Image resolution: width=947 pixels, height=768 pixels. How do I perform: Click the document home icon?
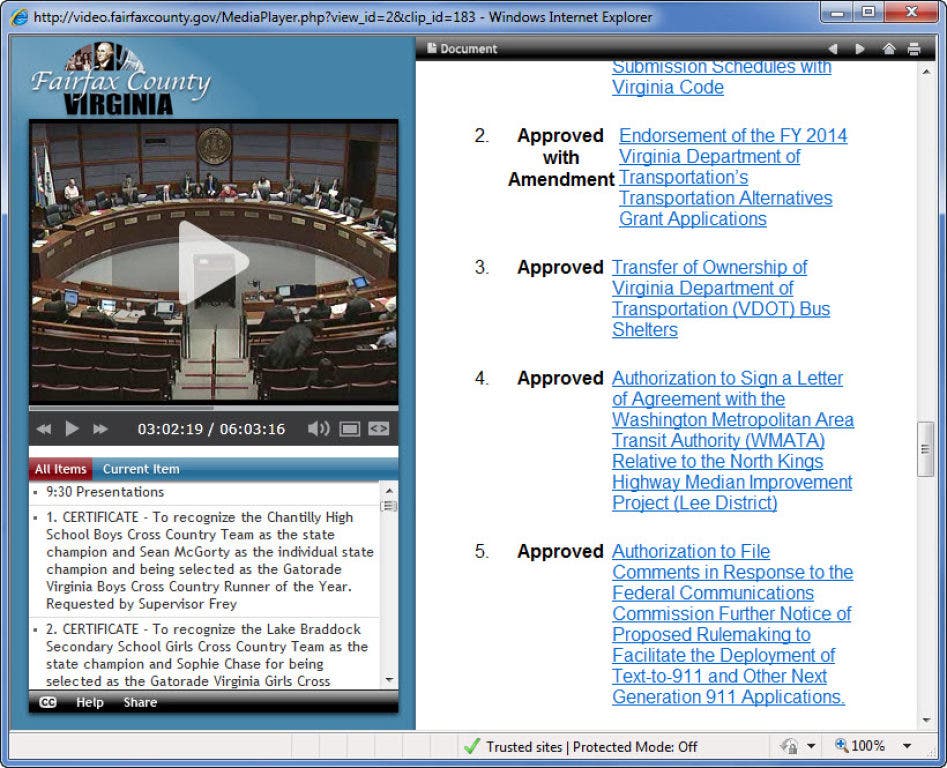pos(888,49)
